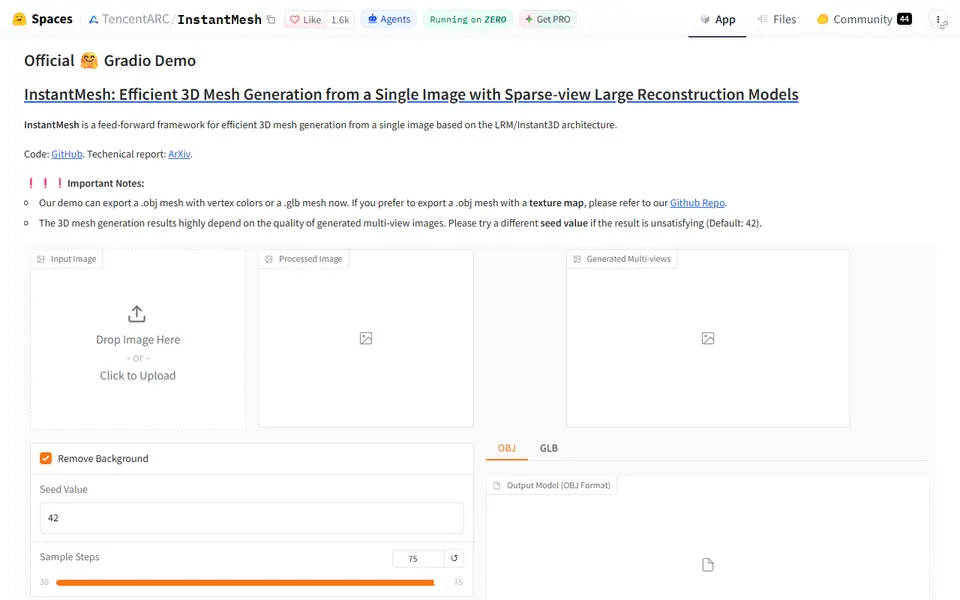Click the Output Model file label icon

pos(497,486)
